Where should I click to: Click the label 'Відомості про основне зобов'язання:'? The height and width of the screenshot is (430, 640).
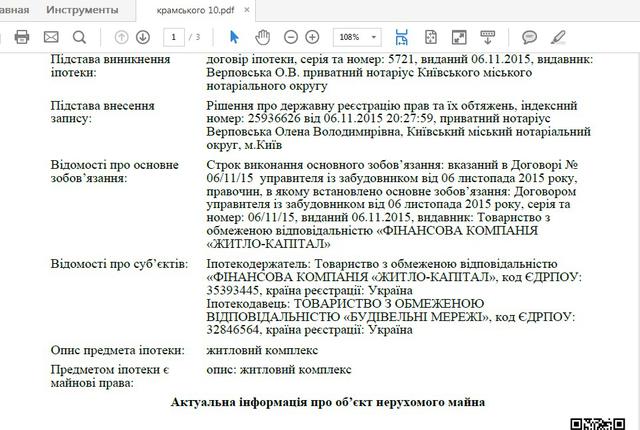pyautogui.click(x=115, y=172)
